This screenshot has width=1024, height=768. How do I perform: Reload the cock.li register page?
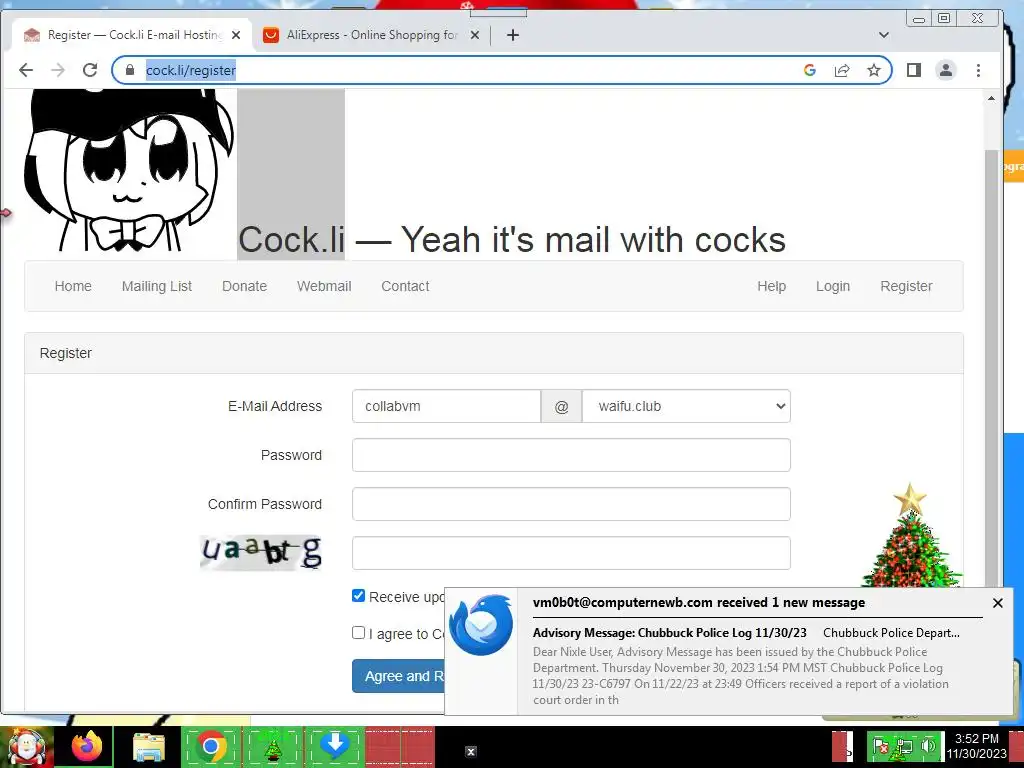pyautogui.click(x=90, y=70)
